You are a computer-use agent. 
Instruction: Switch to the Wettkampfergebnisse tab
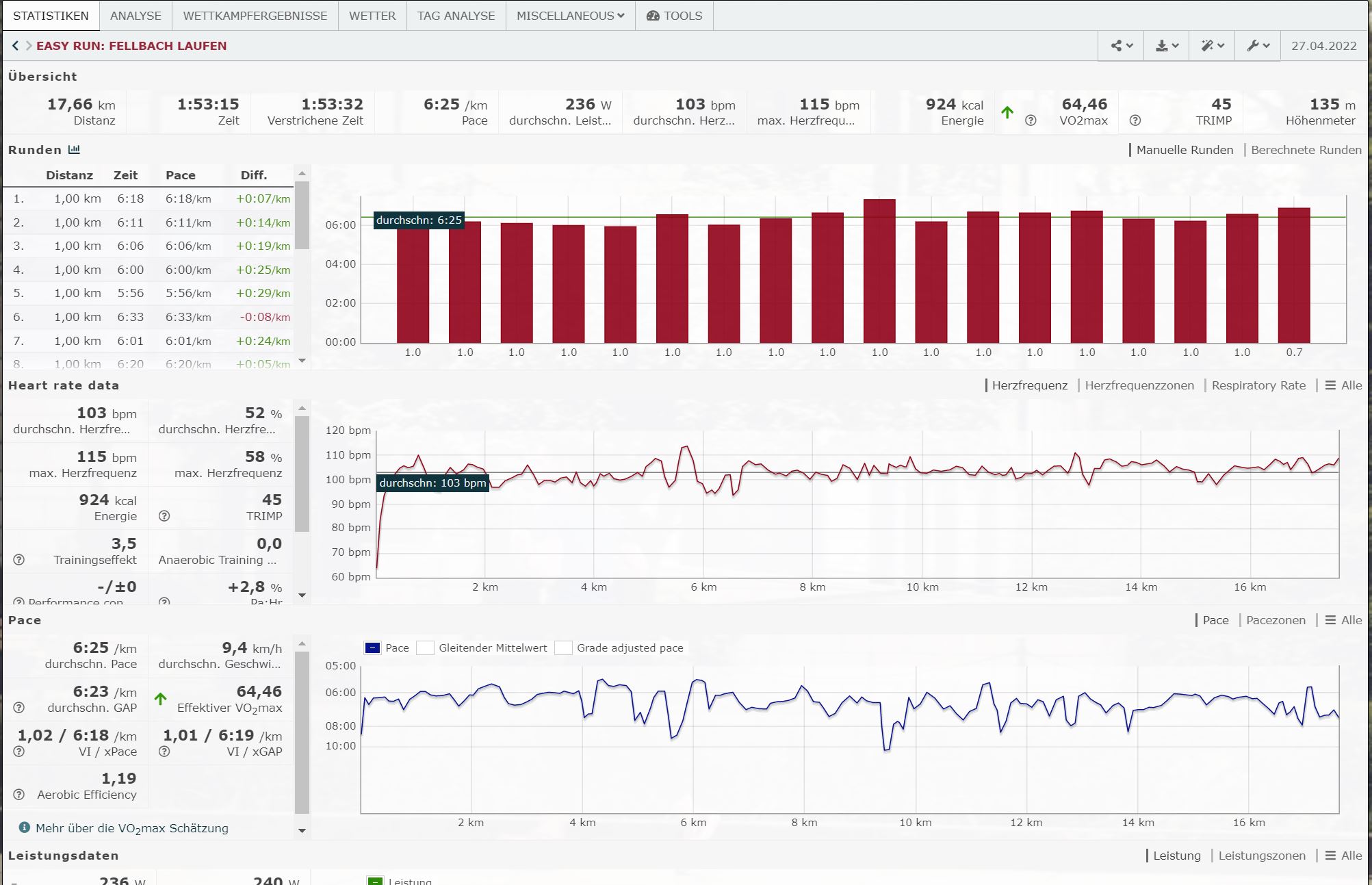click(255, 16)
